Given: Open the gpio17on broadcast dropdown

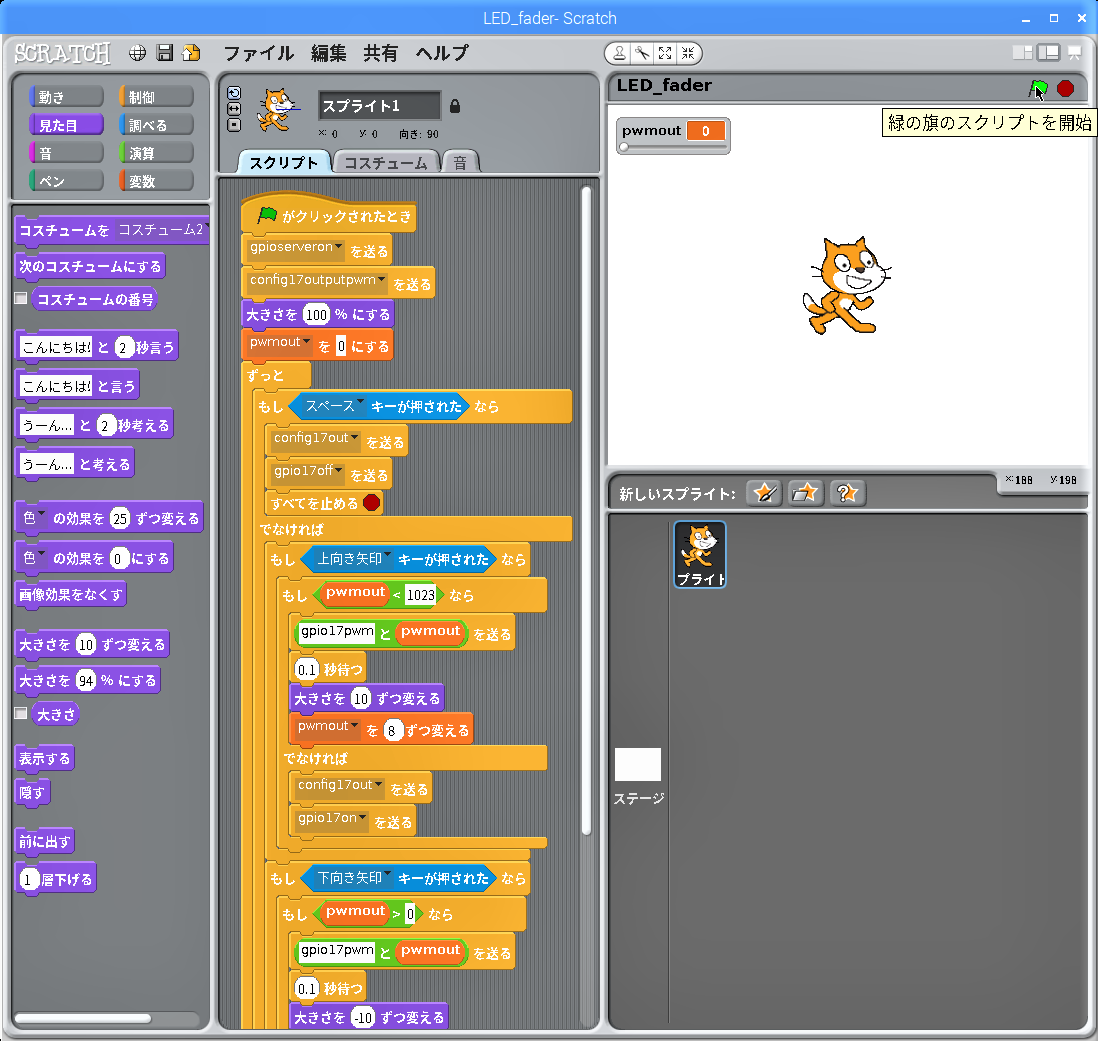Looking at the screenshot, I should tap(363, 818).
